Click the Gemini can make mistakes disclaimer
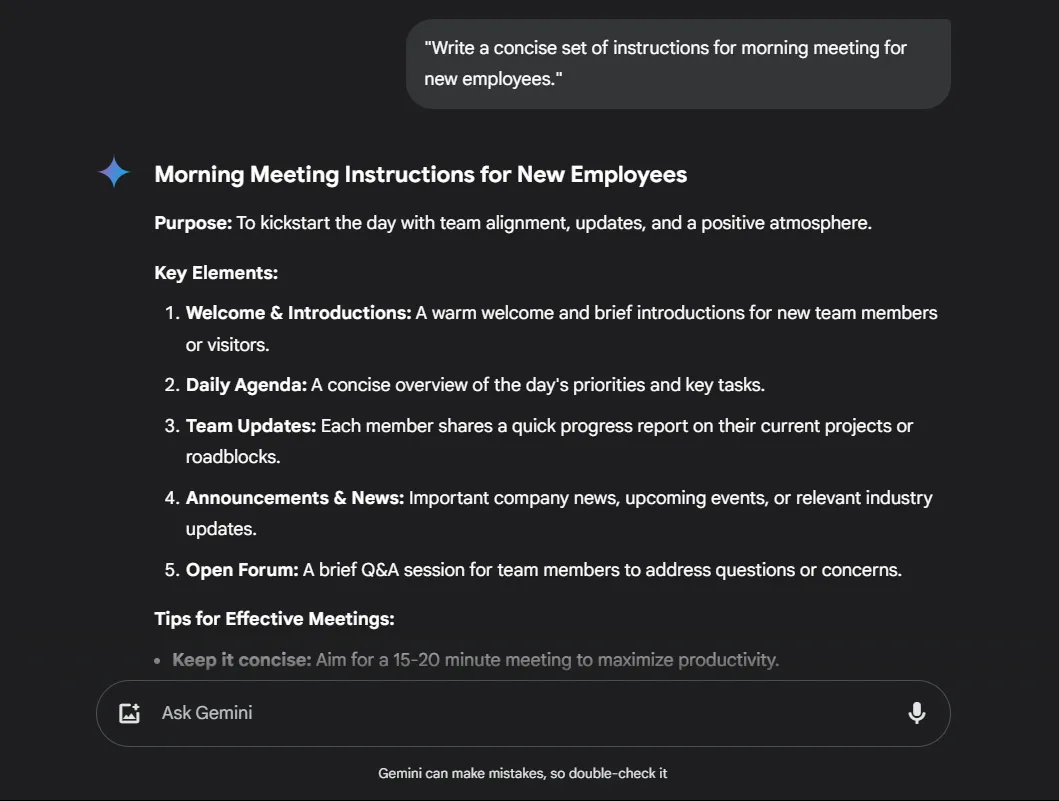This screenshot has width=1059, height=801. (x=523, y=773)
